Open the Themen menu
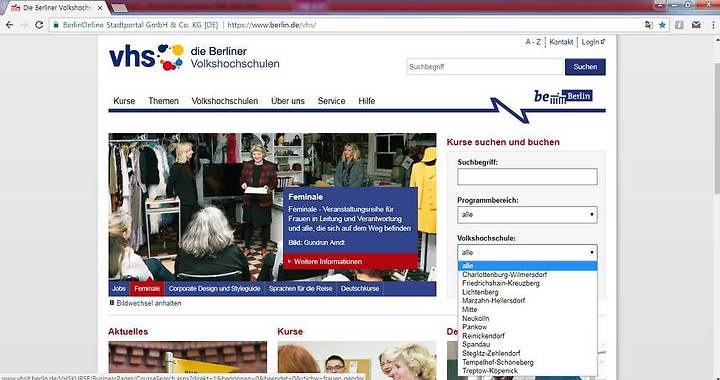This screenshot has width=720, height=380. [x=163, y=101]
